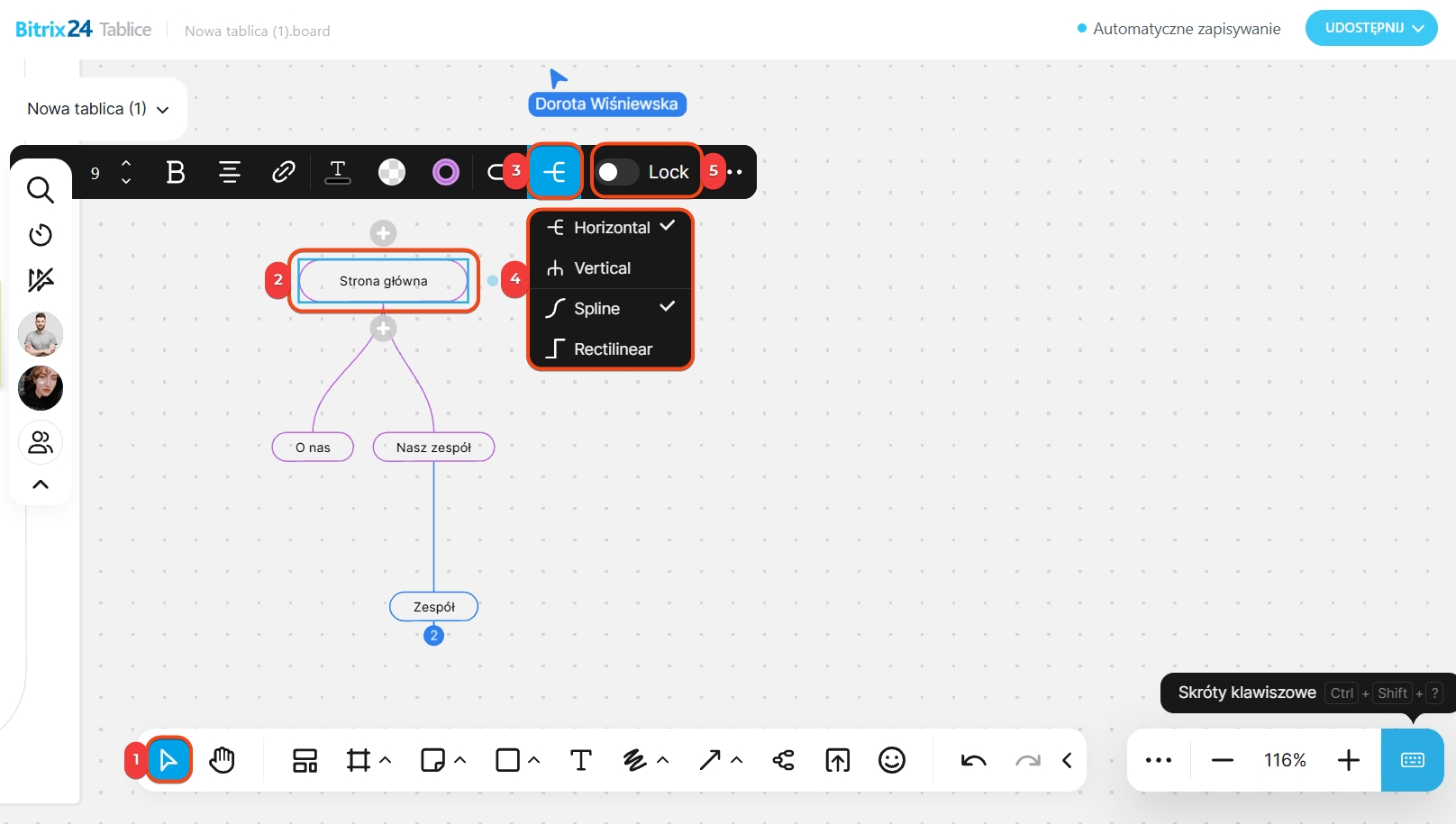The image size is (1456, 824).
Task: Click the undo arrow
Action: point(973,760)
